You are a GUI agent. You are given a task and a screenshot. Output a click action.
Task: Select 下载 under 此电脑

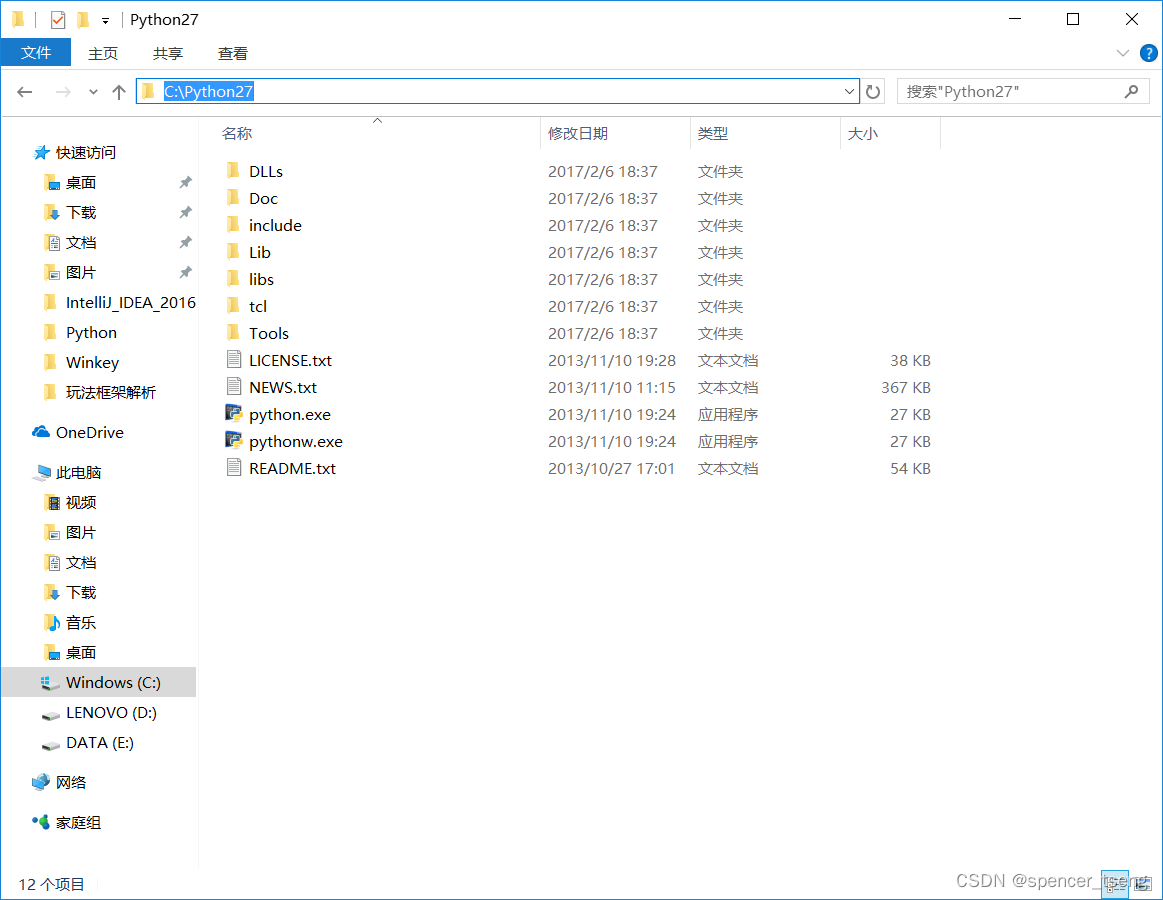coord(99,592)
